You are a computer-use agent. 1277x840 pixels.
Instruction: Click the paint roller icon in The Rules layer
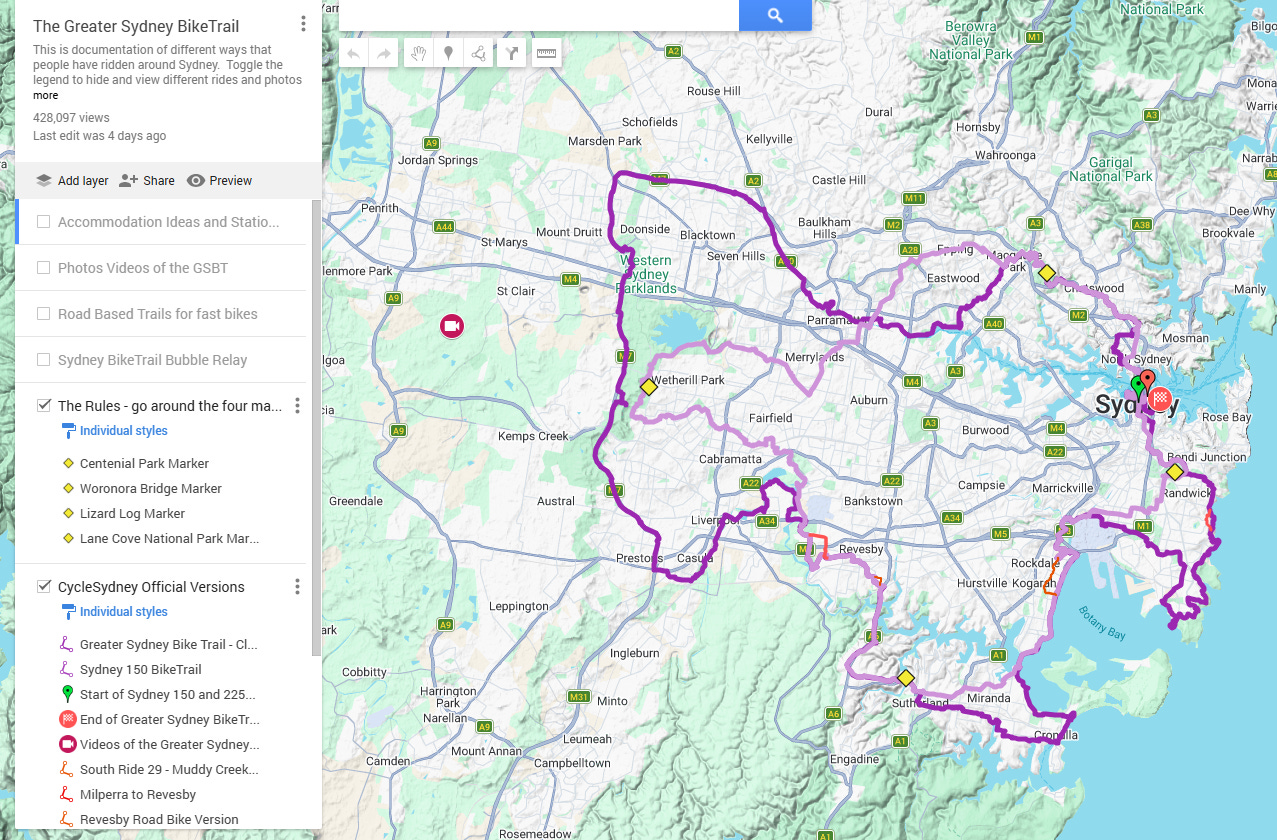pyautogui.click(x=68, y=431)
